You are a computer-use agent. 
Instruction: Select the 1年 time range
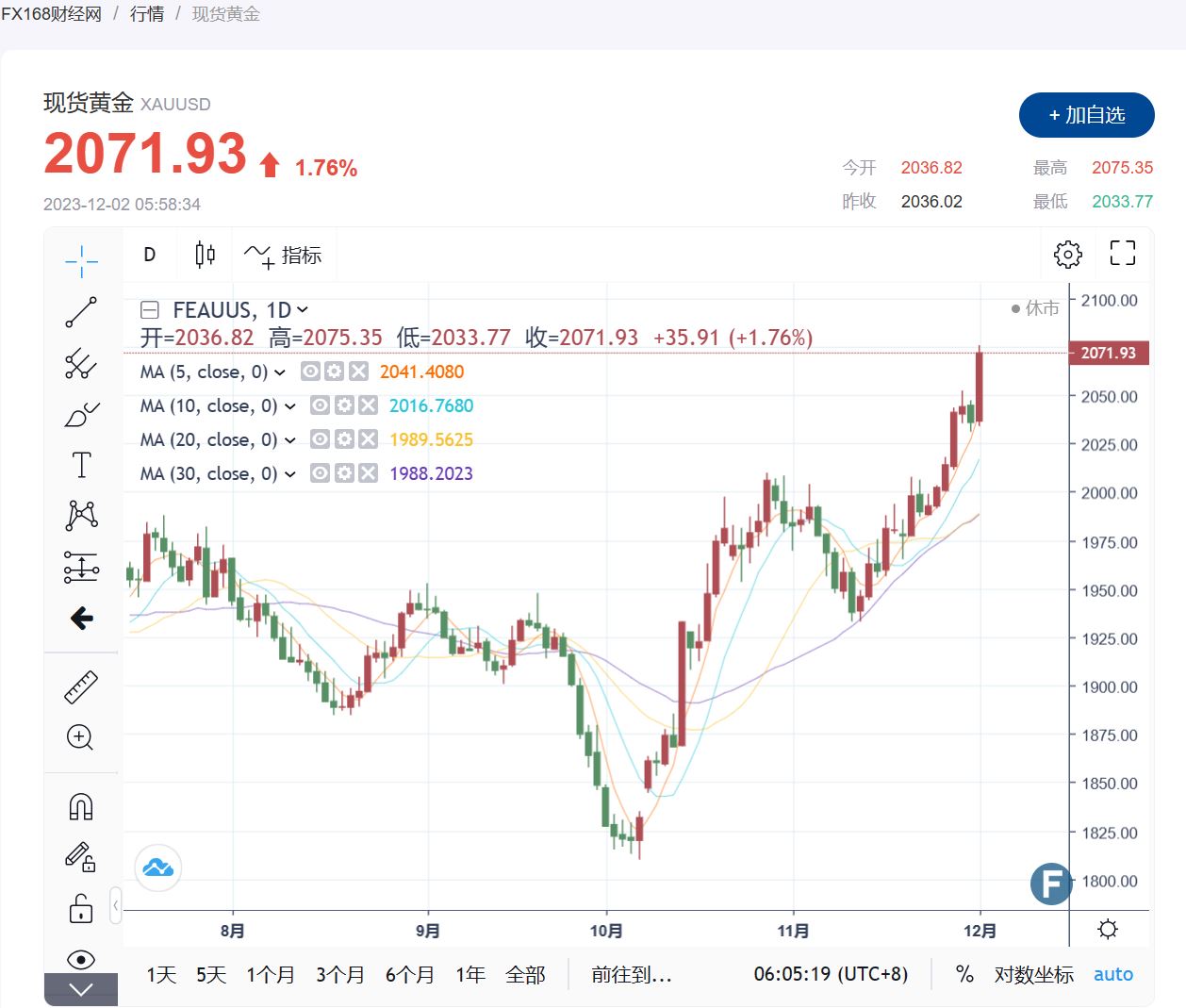[469, 975]
